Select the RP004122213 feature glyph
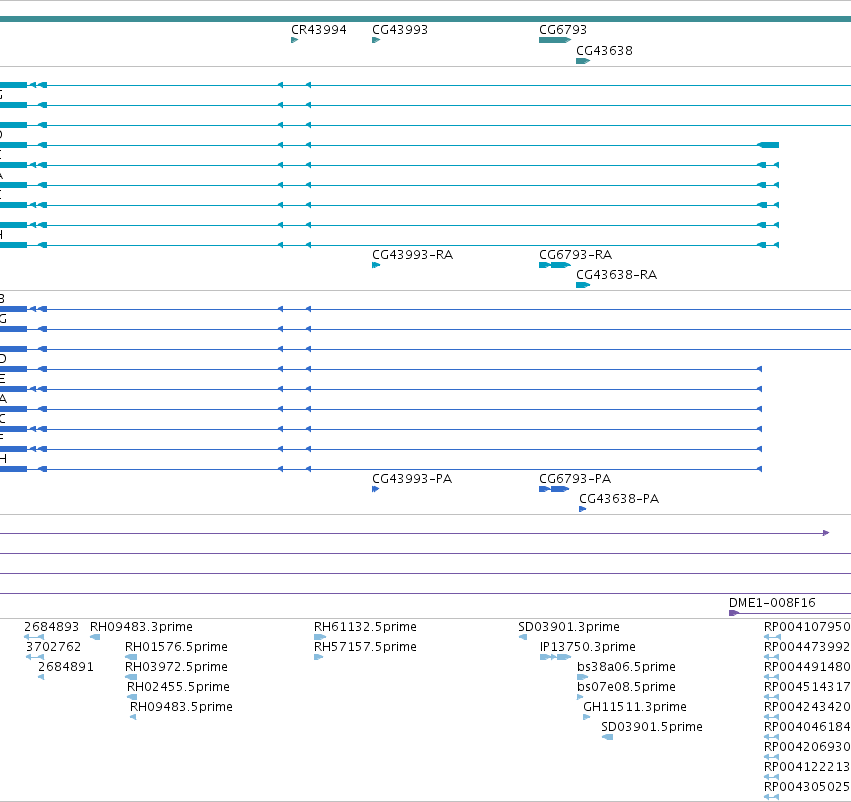851x802 pixels. click(x=771, y=777)
